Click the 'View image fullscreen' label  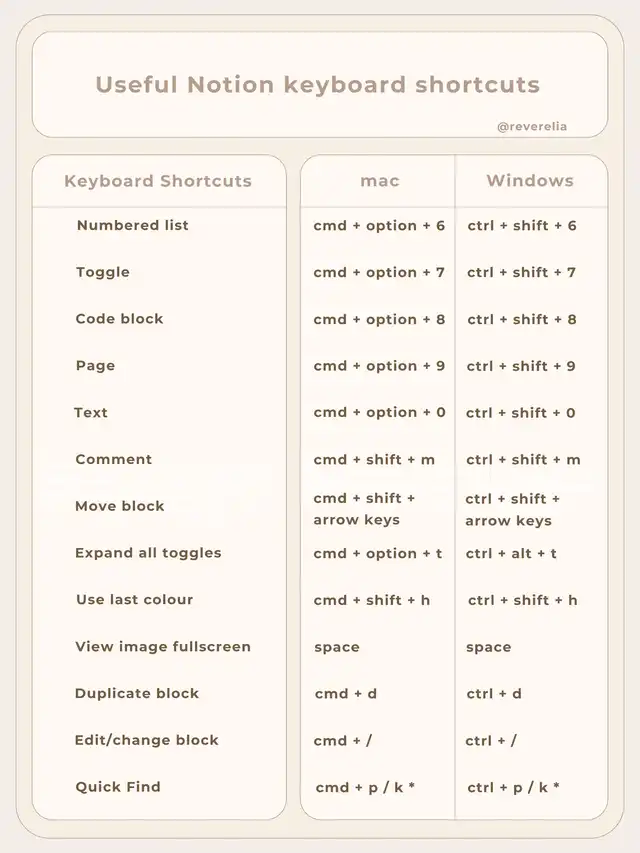[x=163, y=647]
